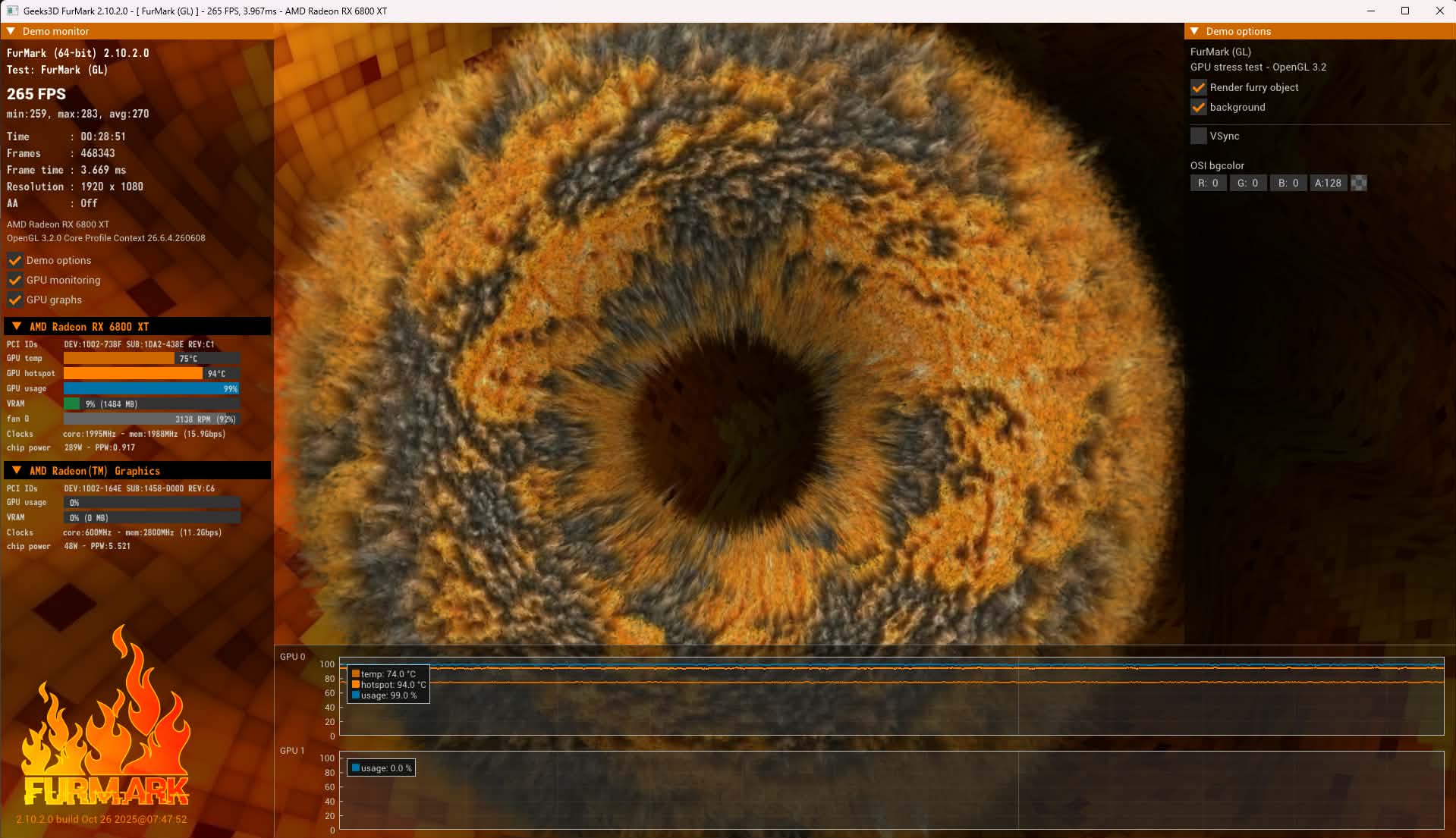The image size is (1456, 838).
Task: Click the 2.10.2.0 build version text
Action: point(102,819)
